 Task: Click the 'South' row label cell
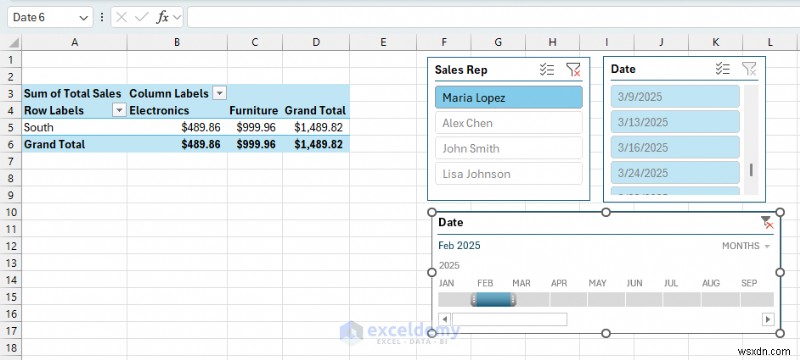[x=74, y=127]
